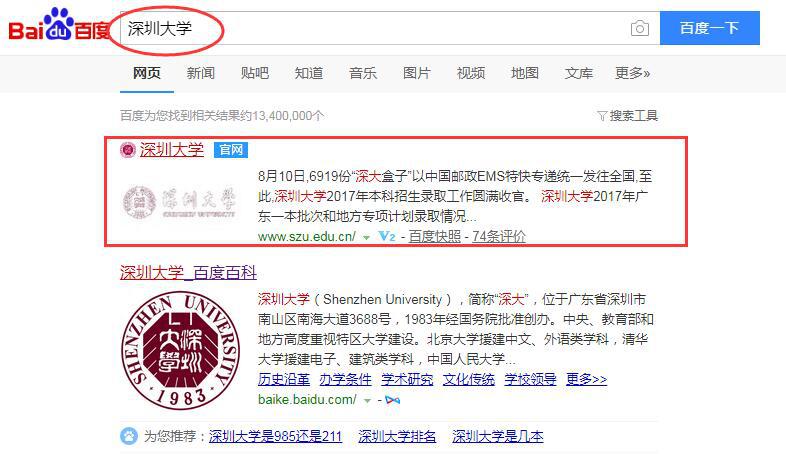Image resolution: width=786 pixels, height=454 pixels.
Task: Select the 地图 map tab
Action: coord(524,73)
